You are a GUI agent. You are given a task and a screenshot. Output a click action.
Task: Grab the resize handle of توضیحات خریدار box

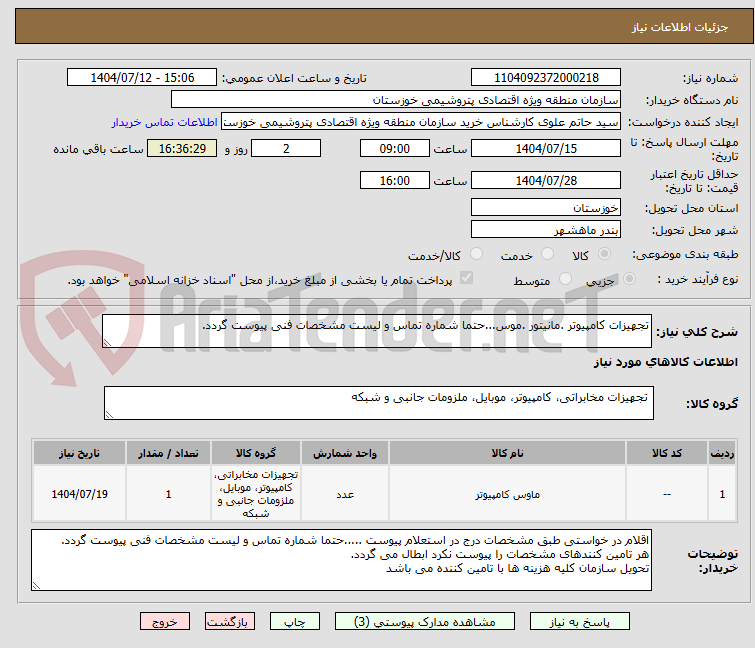[x=37, y=586]
